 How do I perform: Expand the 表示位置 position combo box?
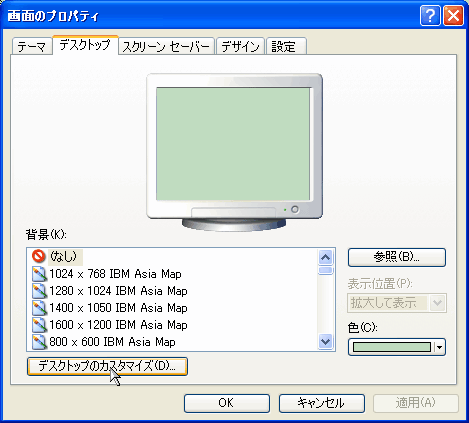point(437,303)
